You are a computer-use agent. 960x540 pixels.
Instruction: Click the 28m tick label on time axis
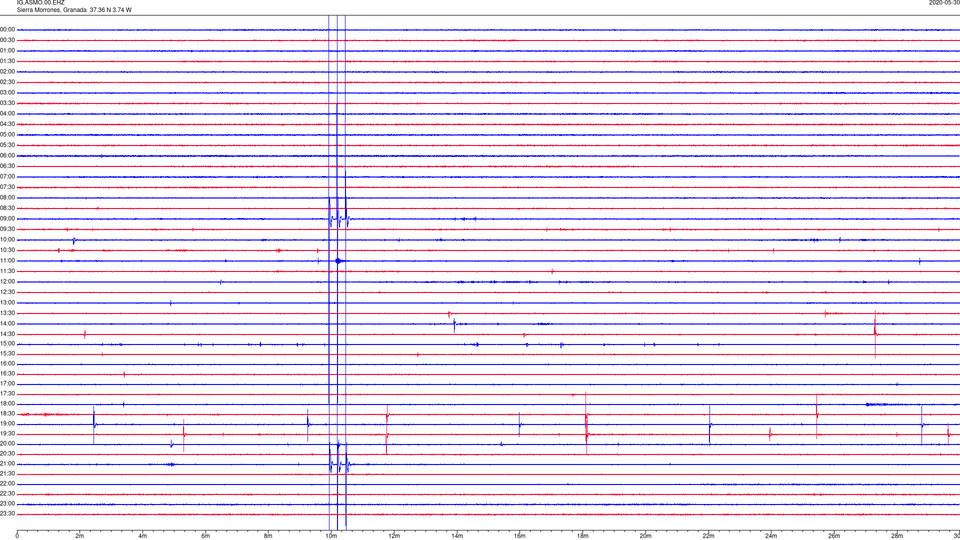897,536
